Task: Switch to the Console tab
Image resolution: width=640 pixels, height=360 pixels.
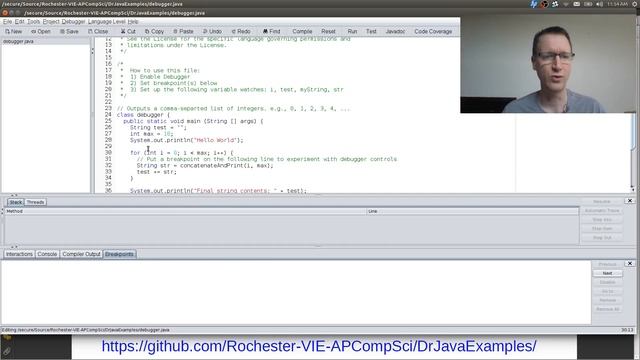Action: (47, 254)
